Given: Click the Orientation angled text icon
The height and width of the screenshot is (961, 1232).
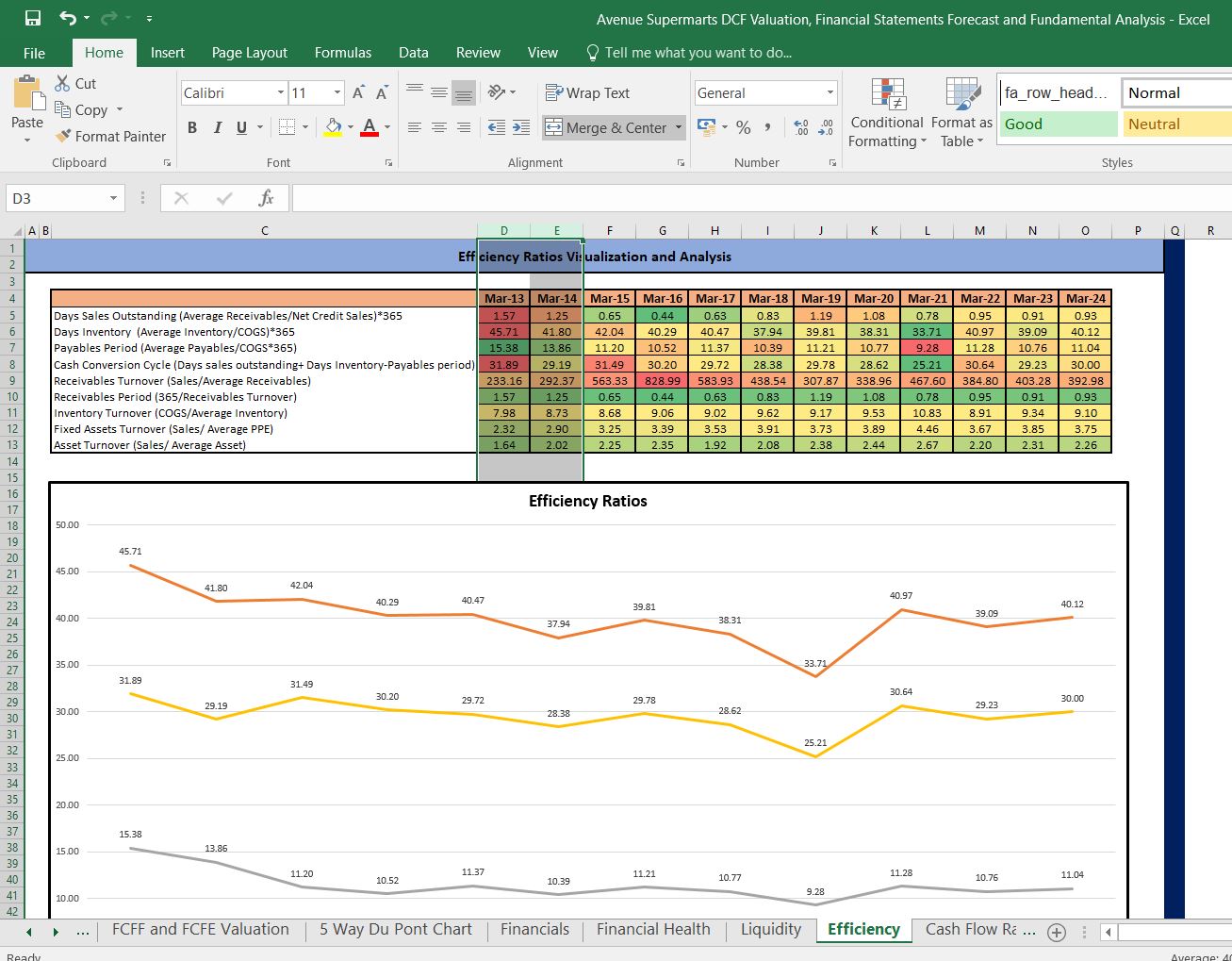Looking at the screenshot, I should coord(497,92).
